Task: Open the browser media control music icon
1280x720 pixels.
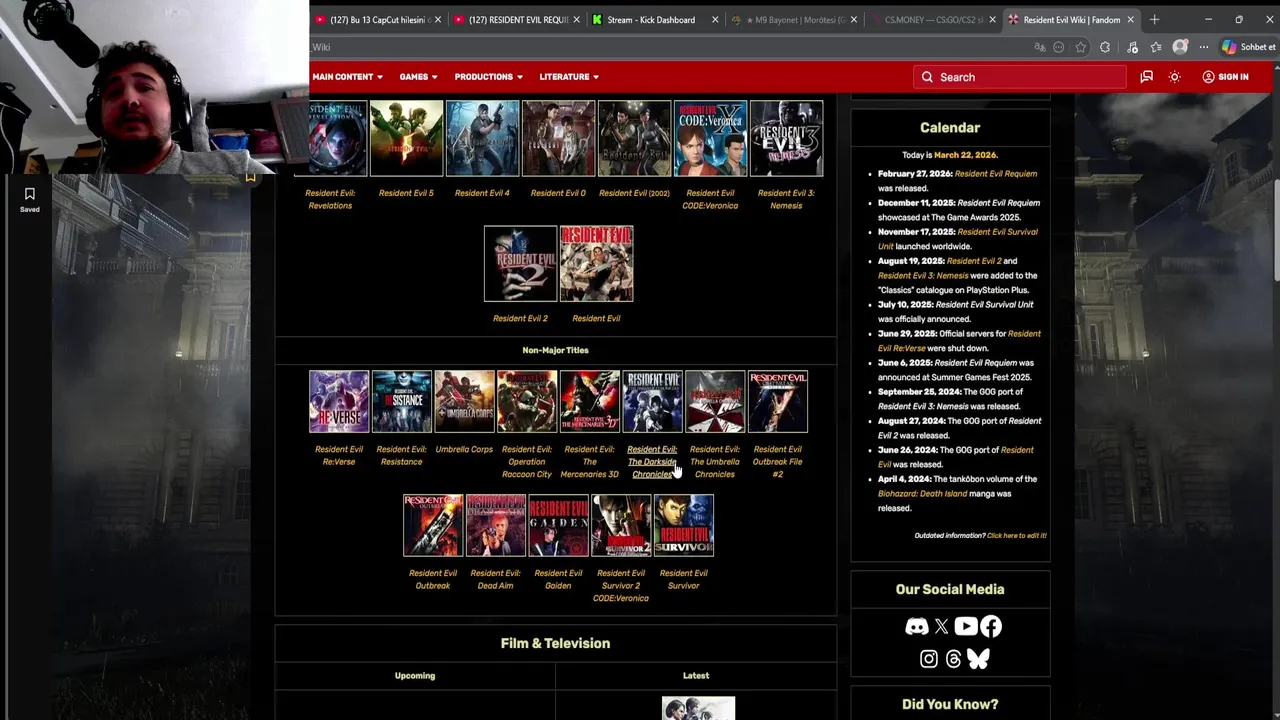Action: (1132, 47)
